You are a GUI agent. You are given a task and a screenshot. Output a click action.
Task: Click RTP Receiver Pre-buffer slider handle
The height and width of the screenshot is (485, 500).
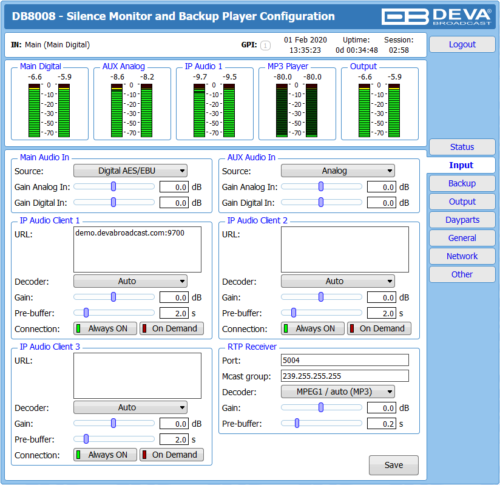click(x=297, y=423)
